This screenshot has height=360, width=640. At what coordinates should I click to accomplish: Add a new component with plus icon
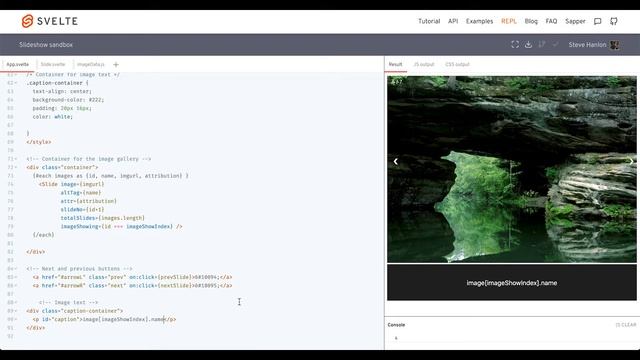(116, 64)
